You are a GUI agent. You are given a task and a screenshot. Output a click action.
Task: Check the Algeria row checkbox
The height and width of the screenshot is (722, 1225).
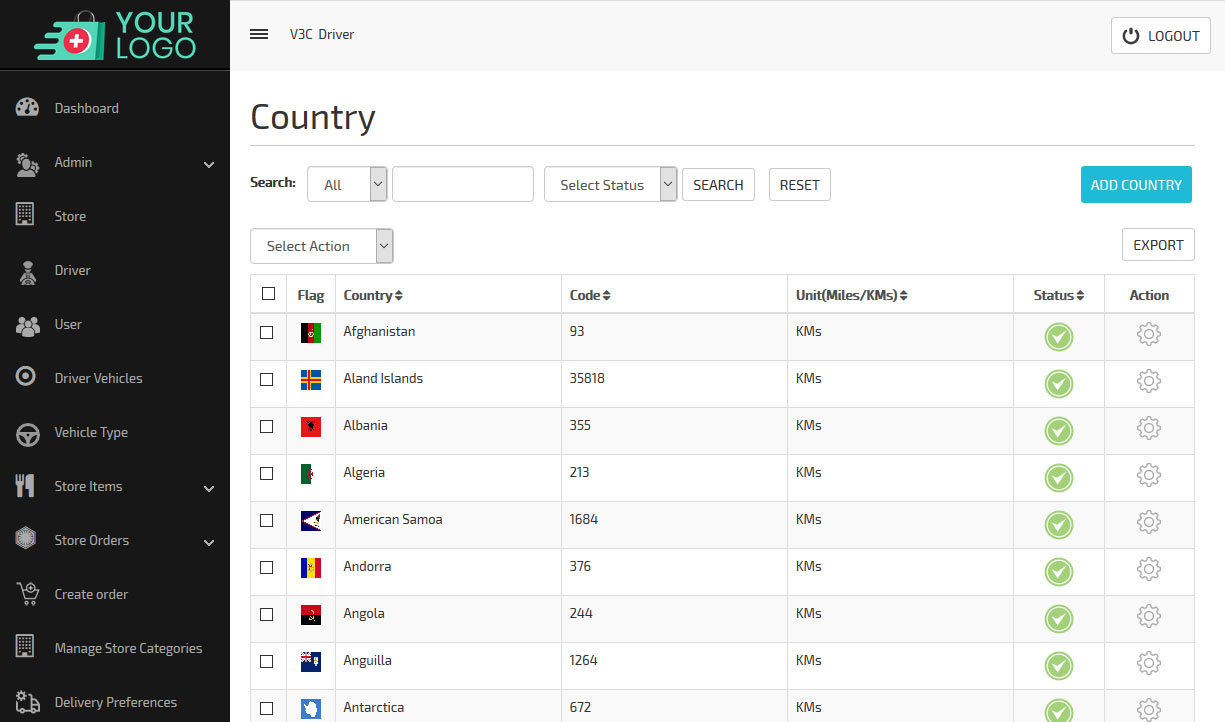click(266, 473)
